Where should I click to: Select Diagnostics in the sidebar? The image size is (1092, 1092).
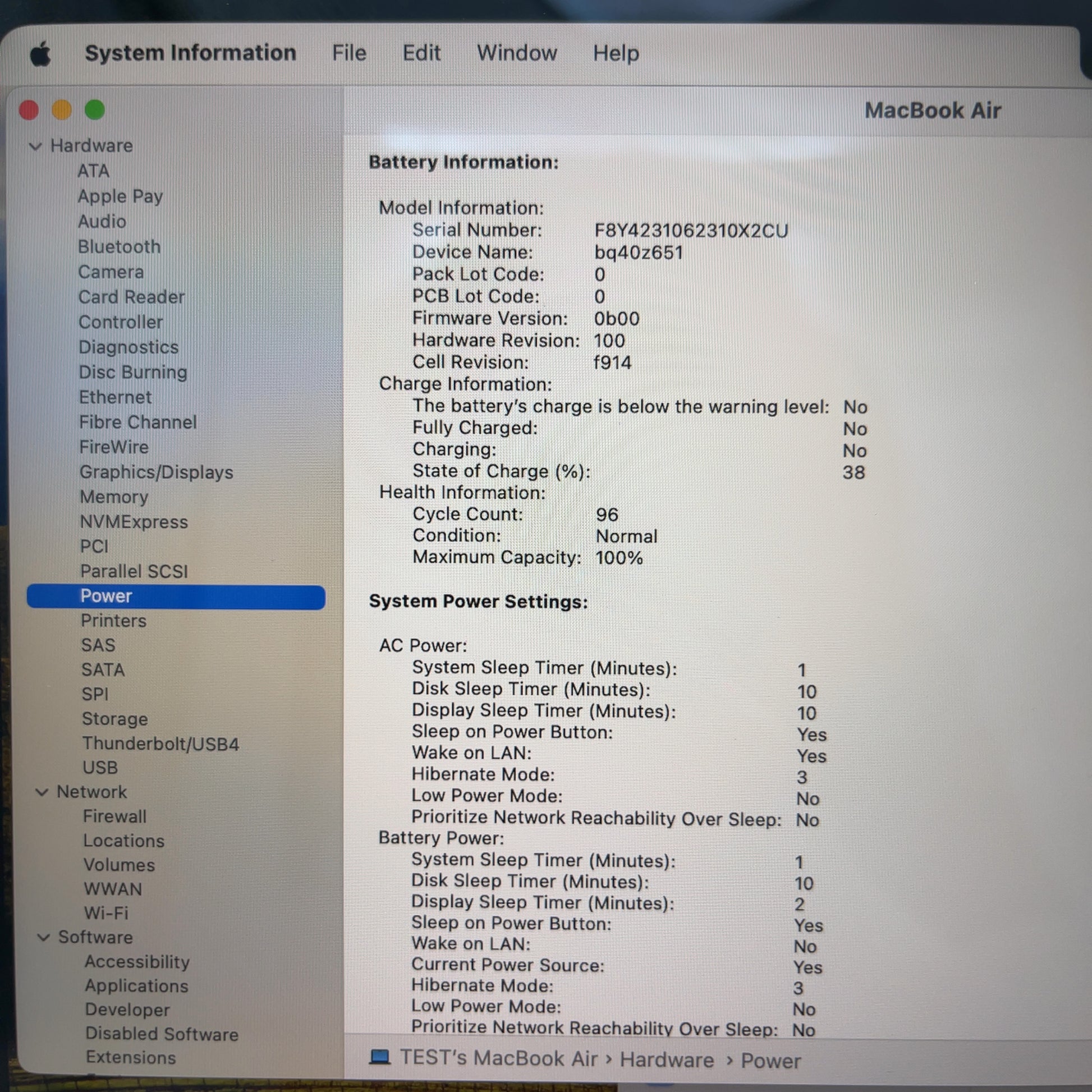[x=129, y=347]
